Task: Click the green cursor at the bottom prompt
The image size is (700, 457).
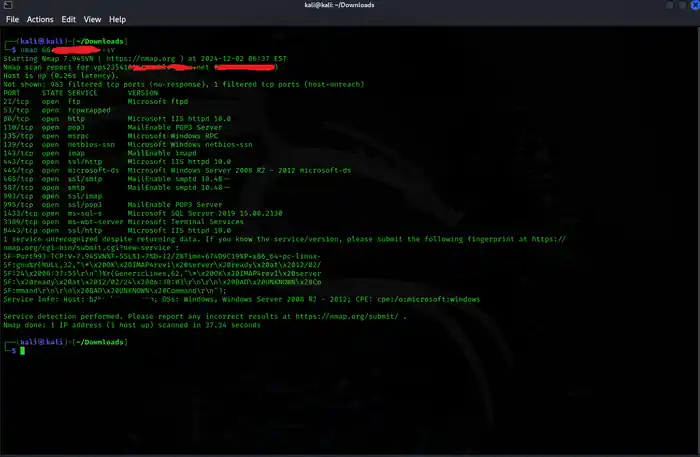Action: coord(22,351)
